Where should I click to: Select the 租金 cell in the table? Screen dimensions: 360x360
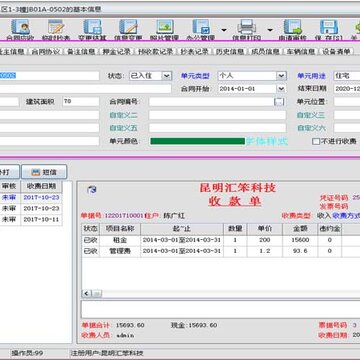(x=120, y=240)
